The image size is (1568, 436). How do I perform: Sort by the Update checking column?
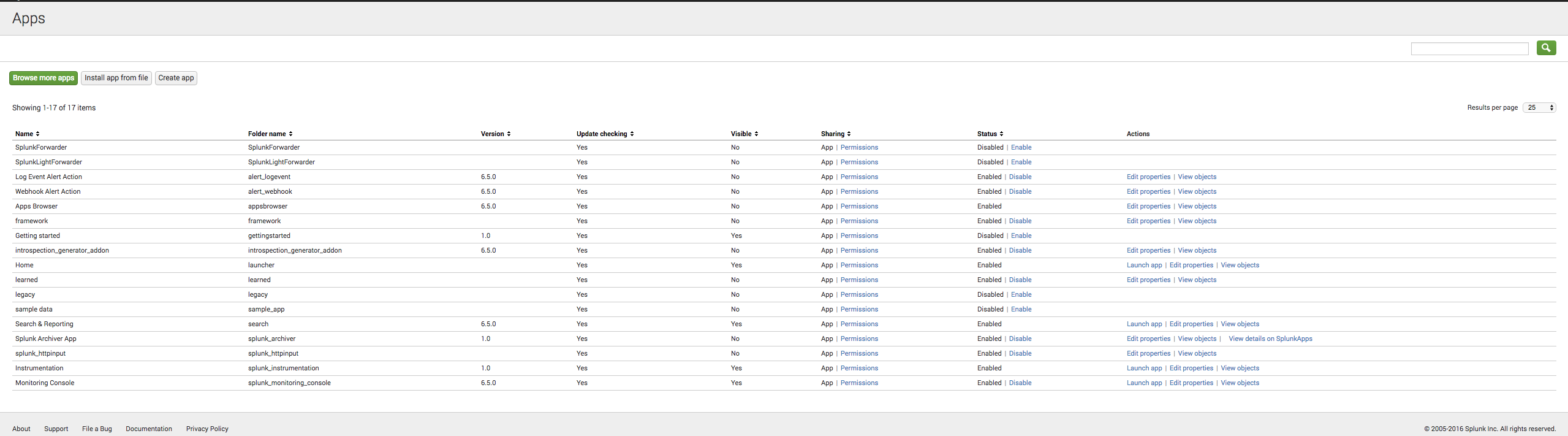604,134
